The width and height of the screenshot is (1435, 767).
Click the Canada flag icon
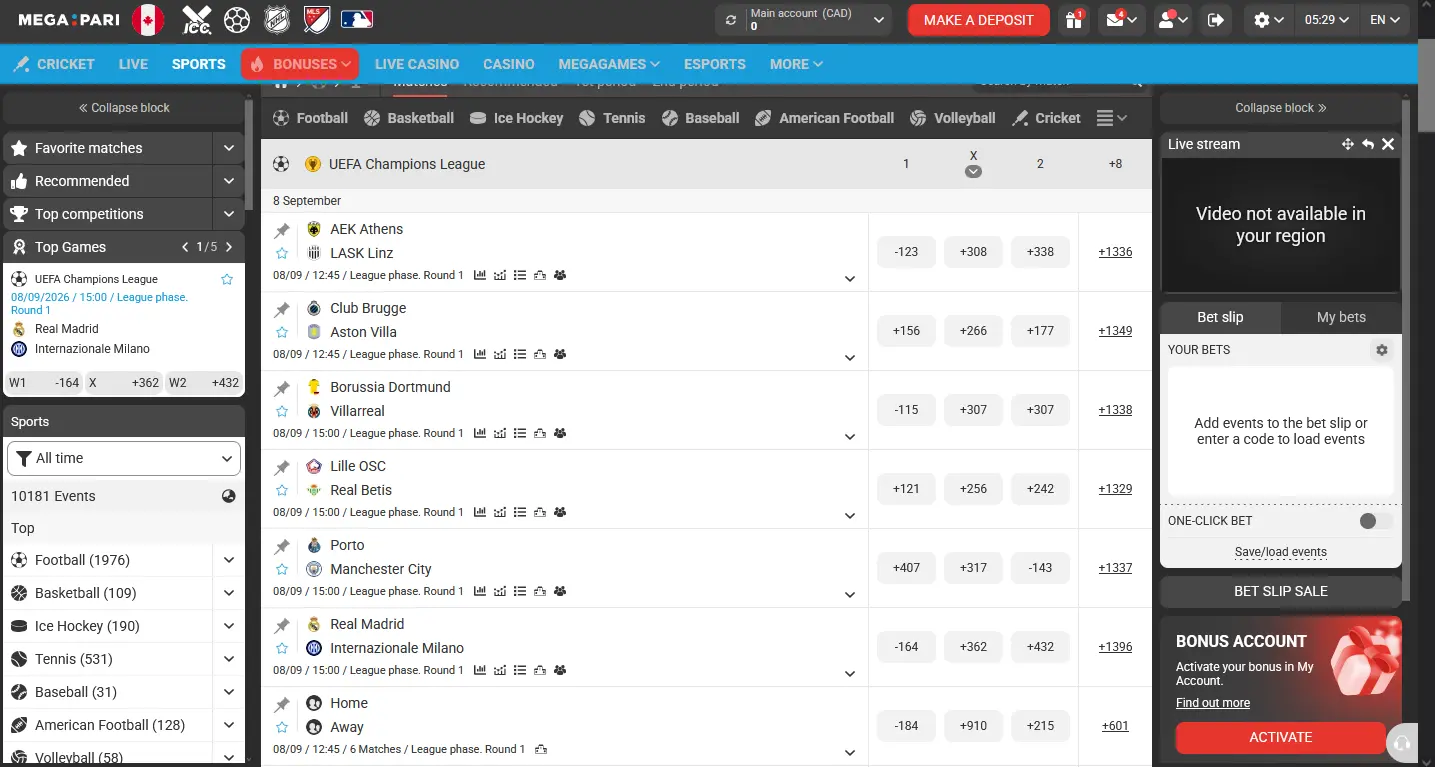click(148, 20)
